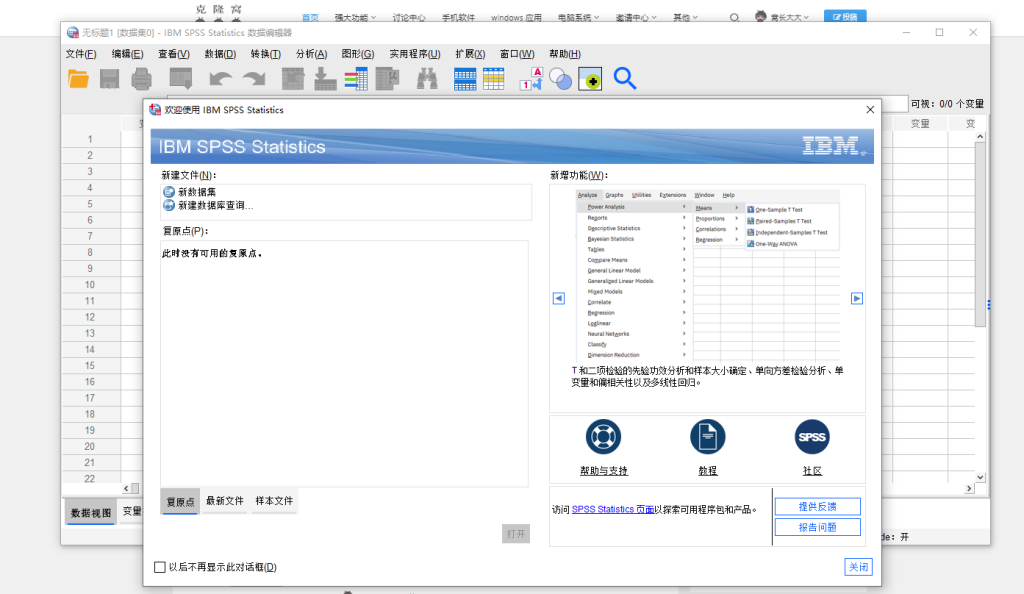Open the Transform menu (转换)

[266, 54]
